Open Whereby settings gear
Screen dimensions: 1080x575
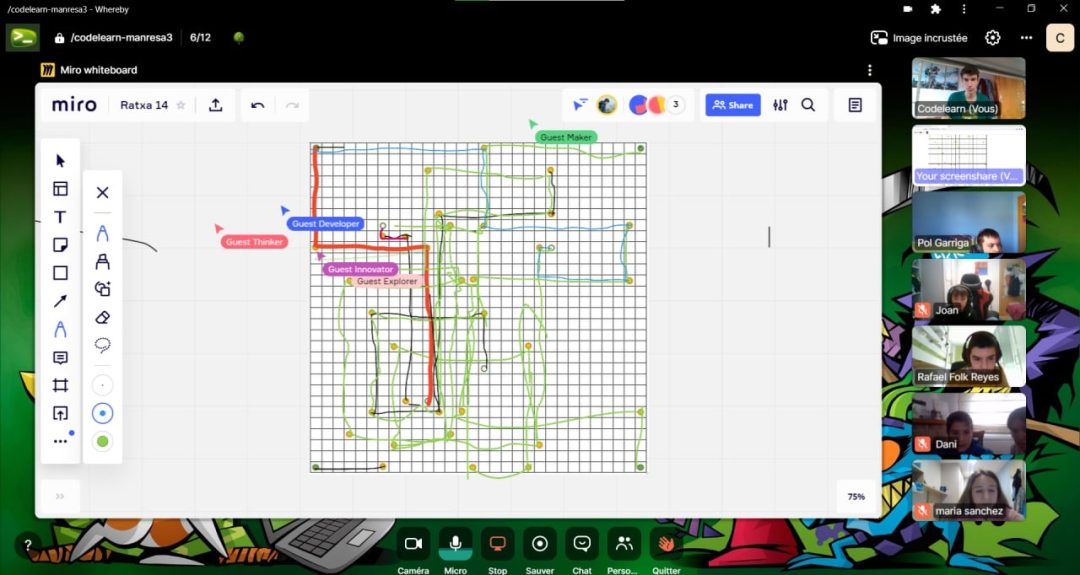tap(993, 38)
